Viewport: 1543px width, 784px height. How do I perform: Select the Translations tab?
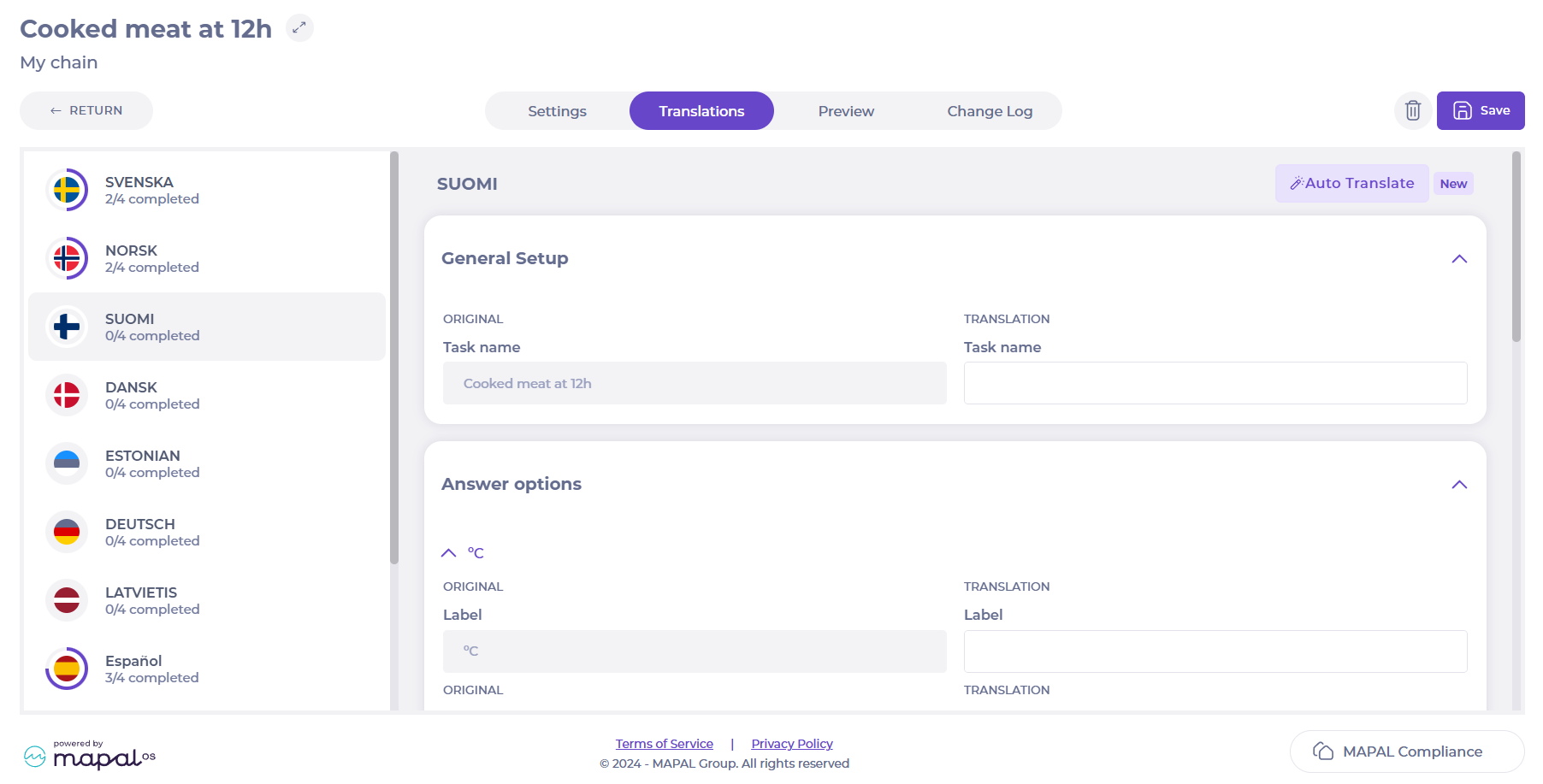click(x=701, y=111)
